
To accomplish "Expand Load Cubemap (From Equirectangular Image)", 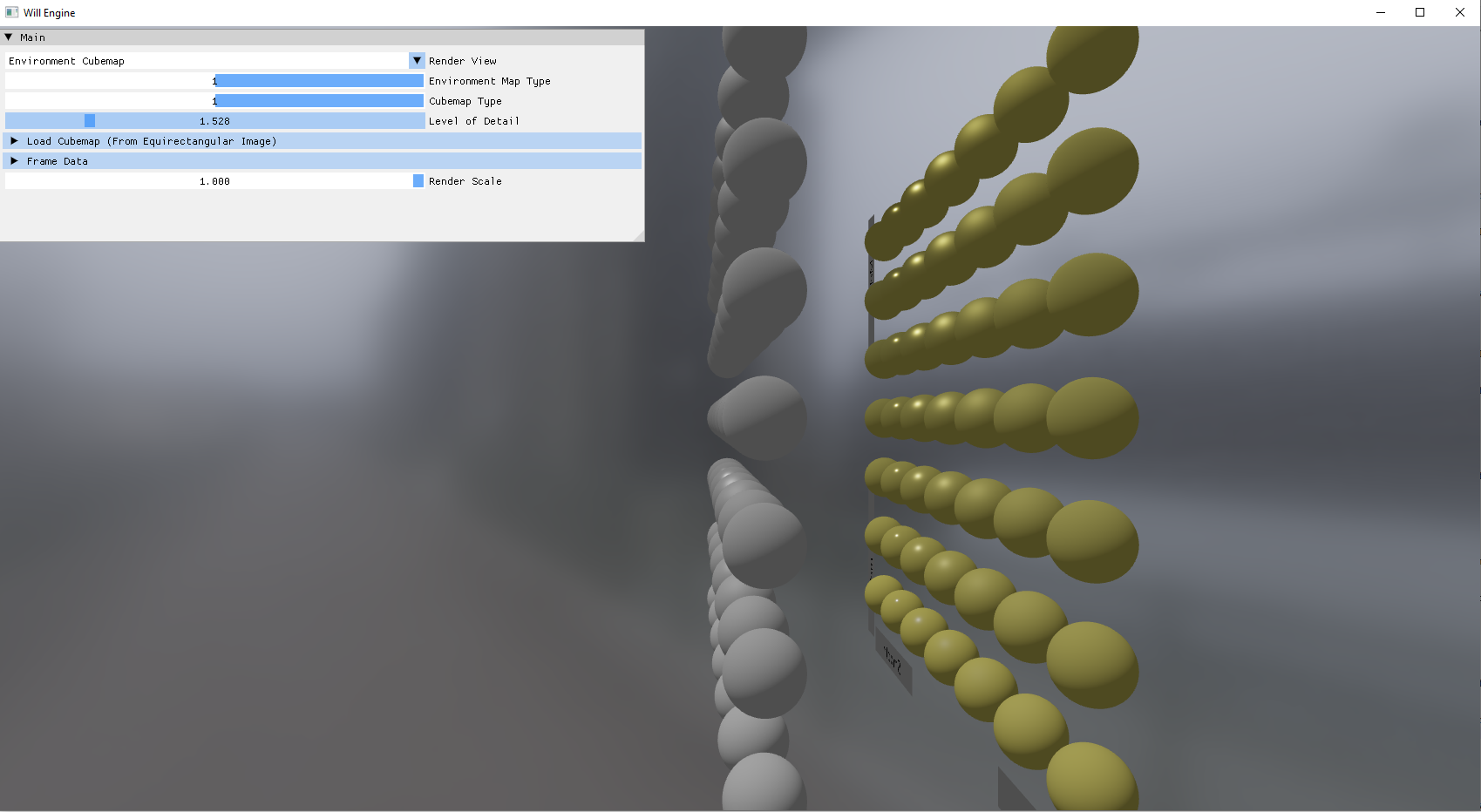I will coord(148,140).
